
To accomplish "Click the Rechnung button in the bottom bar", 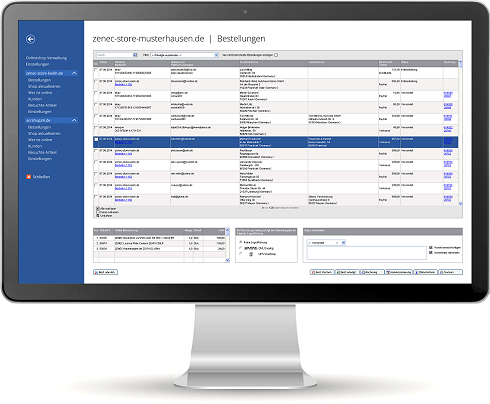I will [372, 272].
